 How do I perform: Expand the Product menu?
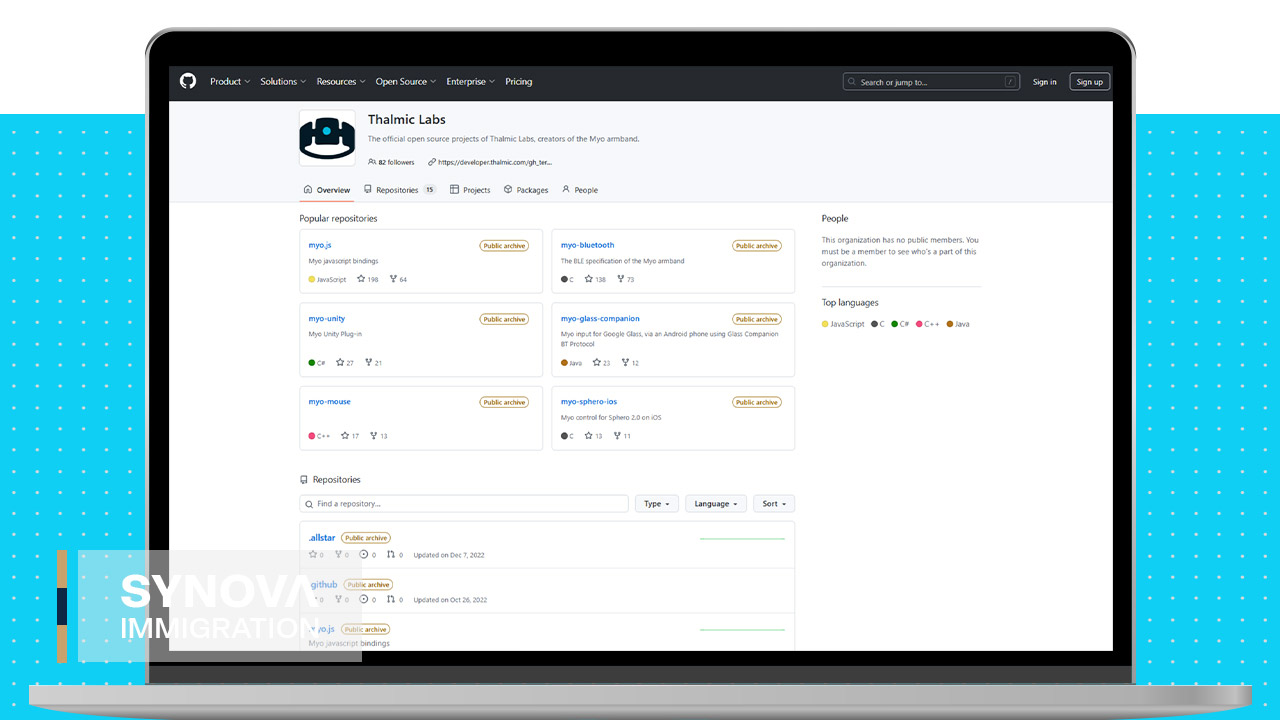point(230,82)
